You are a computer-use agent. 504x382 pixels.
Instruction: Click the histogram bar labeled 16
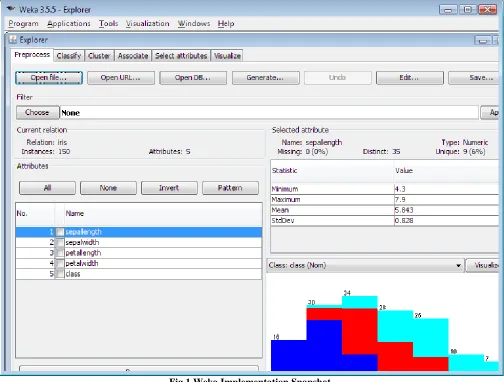click(x=289, y=355)
